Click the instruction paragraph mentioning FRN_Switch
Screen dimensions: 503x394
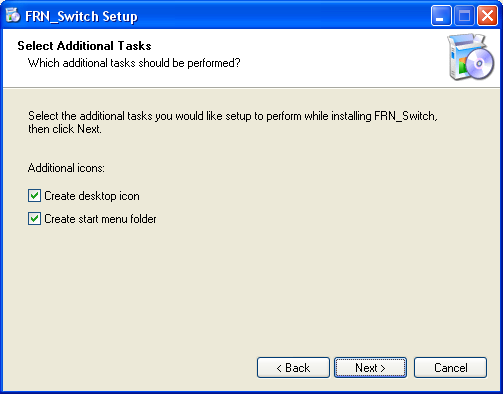pyautogui.click(x=233, y=122)
